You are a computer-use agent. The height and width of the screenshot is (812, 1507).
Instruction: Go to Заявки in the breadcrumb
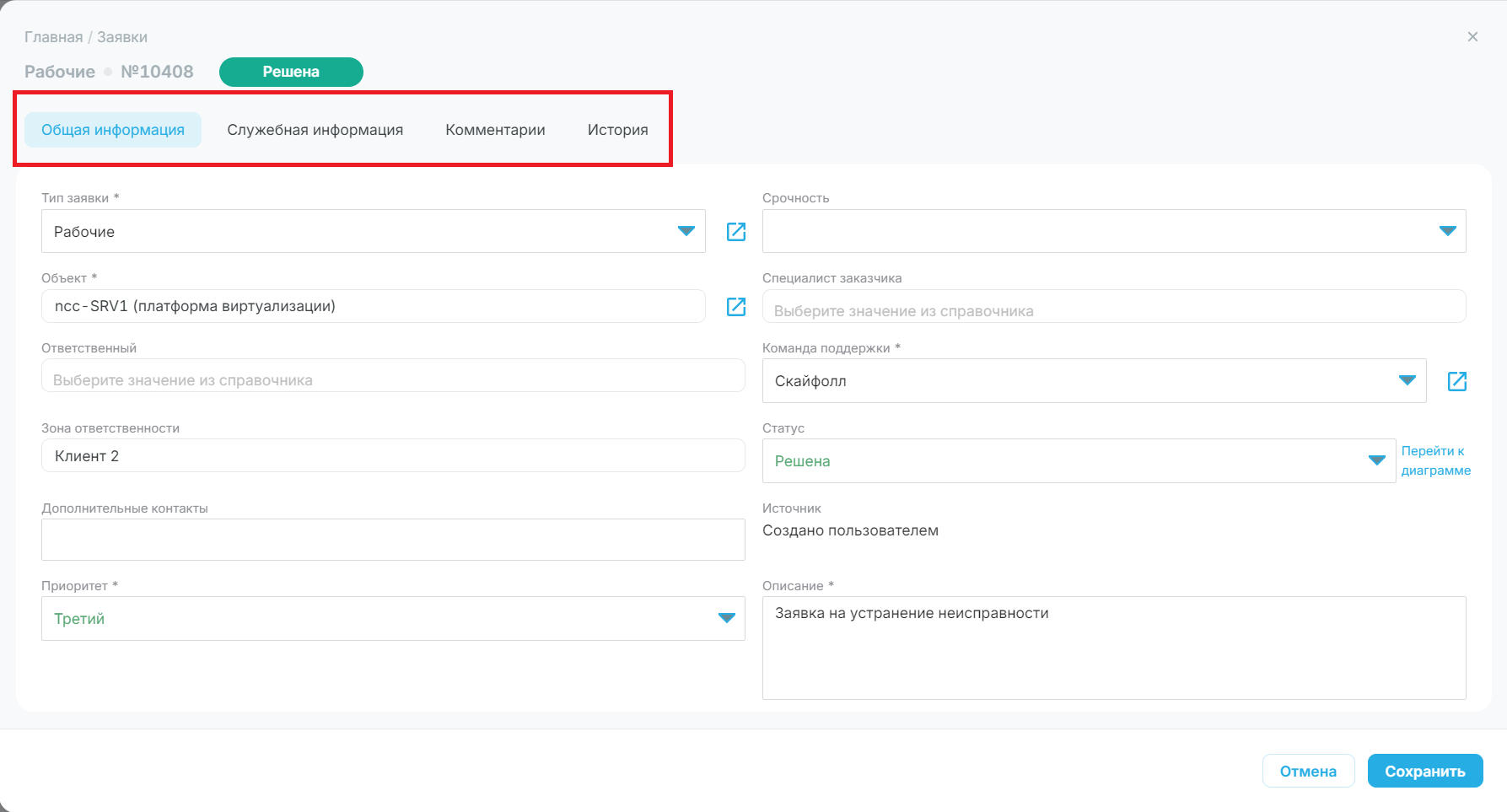(x=122, y=37)
